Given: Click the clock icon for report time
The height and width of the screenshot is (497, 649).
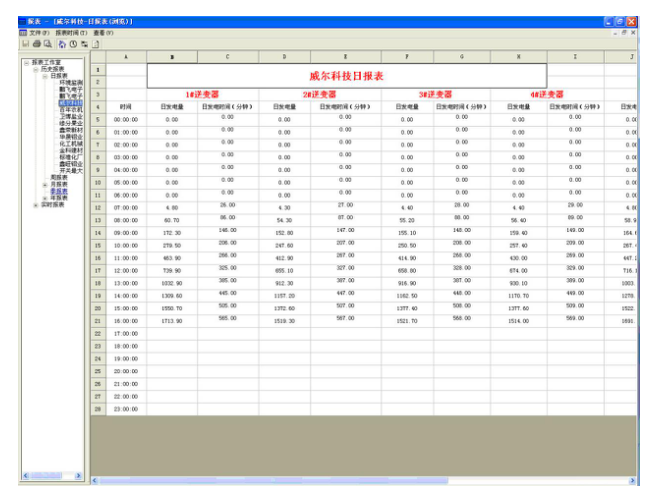Looking at the screenshot, I should tap(72, 44).
